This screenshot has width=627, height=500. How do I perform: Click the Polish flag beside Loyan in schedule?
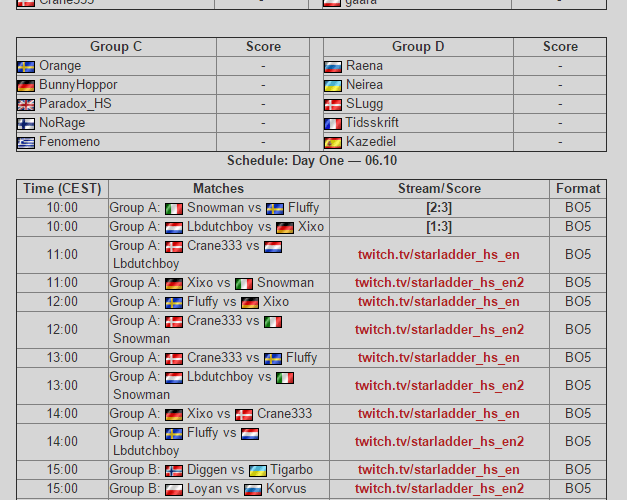[x=174, y=489]
